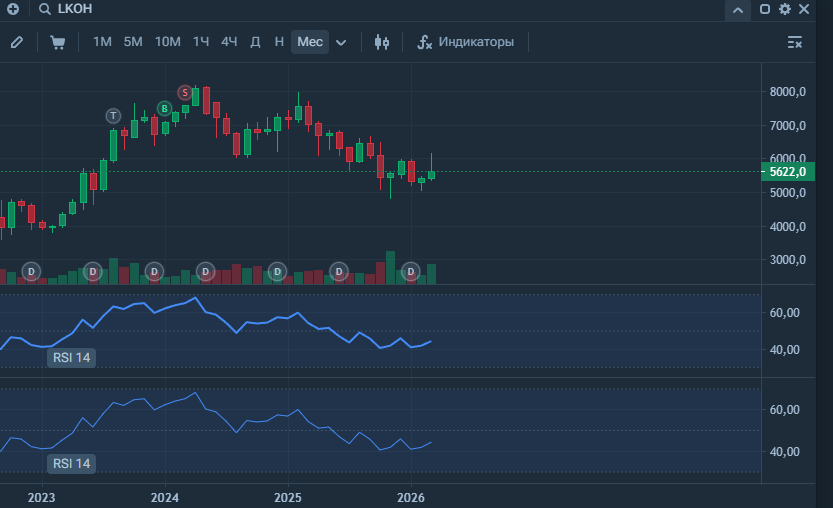Select the upper RSI 14 indicator label
This screenshot has width=833, height=508.
72,358
